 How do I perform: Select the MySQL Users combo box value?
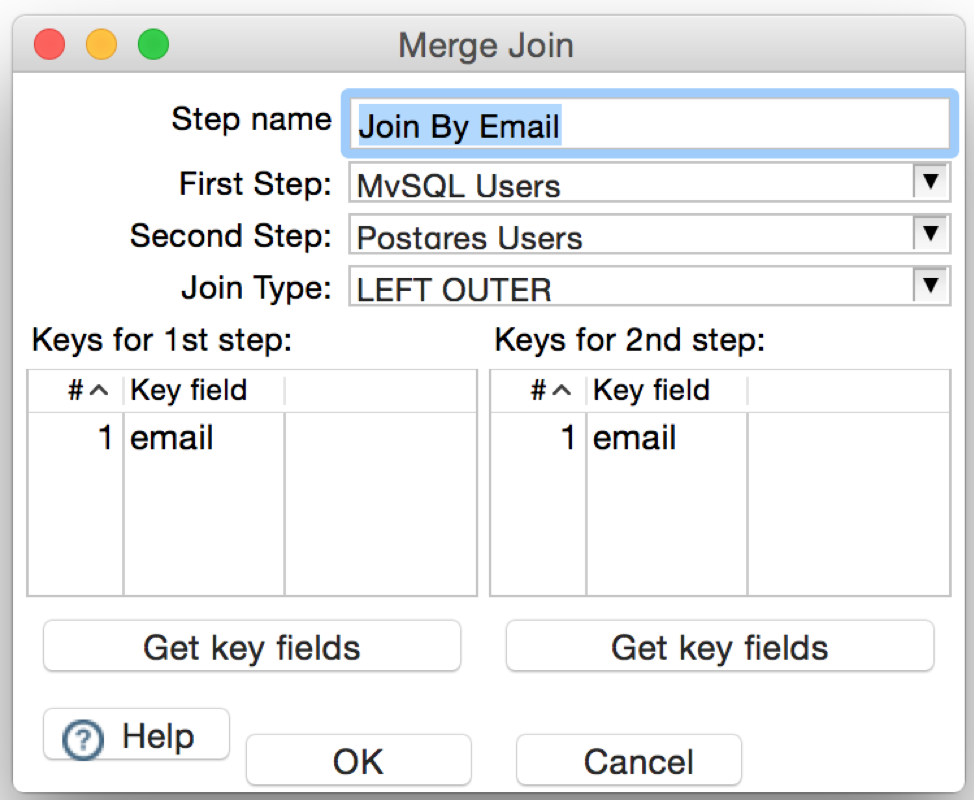632,183
